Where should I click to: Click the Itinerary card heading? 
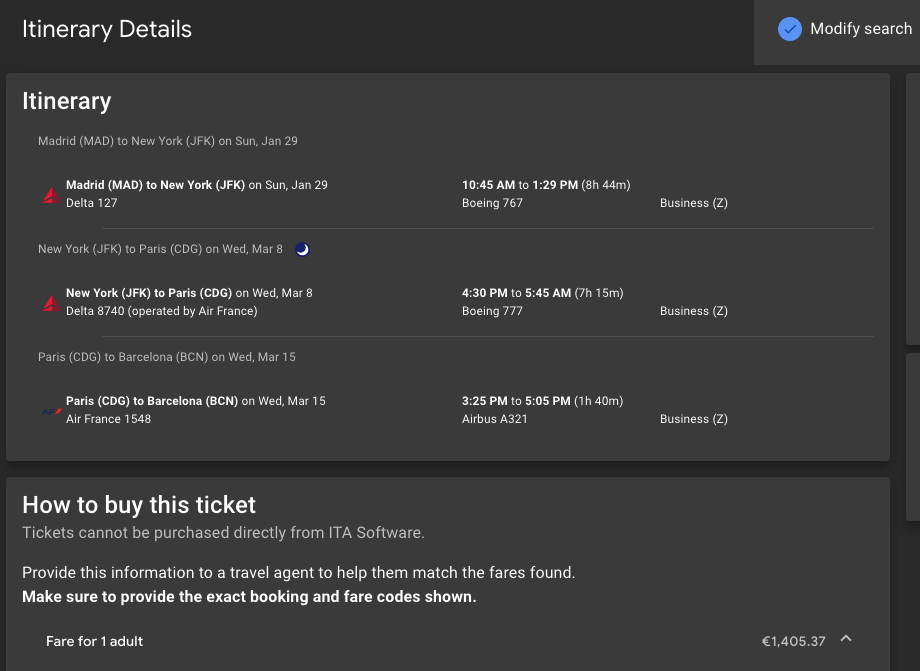[67, 101]
